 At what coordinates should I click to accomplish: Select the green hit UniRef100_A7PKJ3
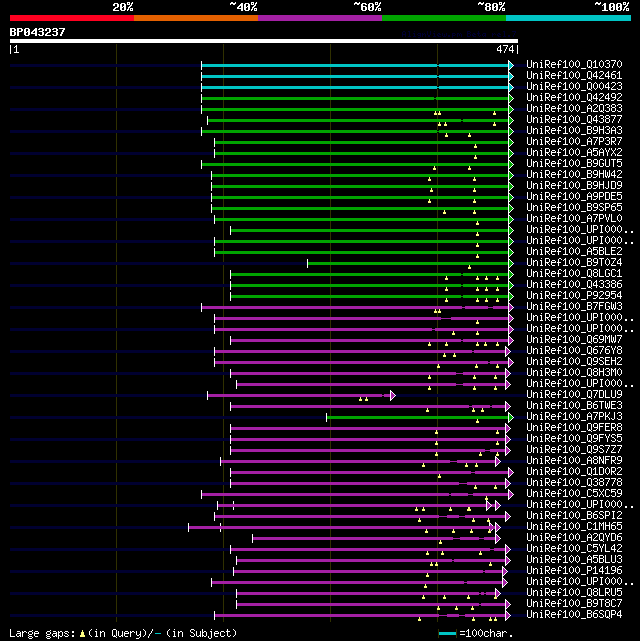574,417
